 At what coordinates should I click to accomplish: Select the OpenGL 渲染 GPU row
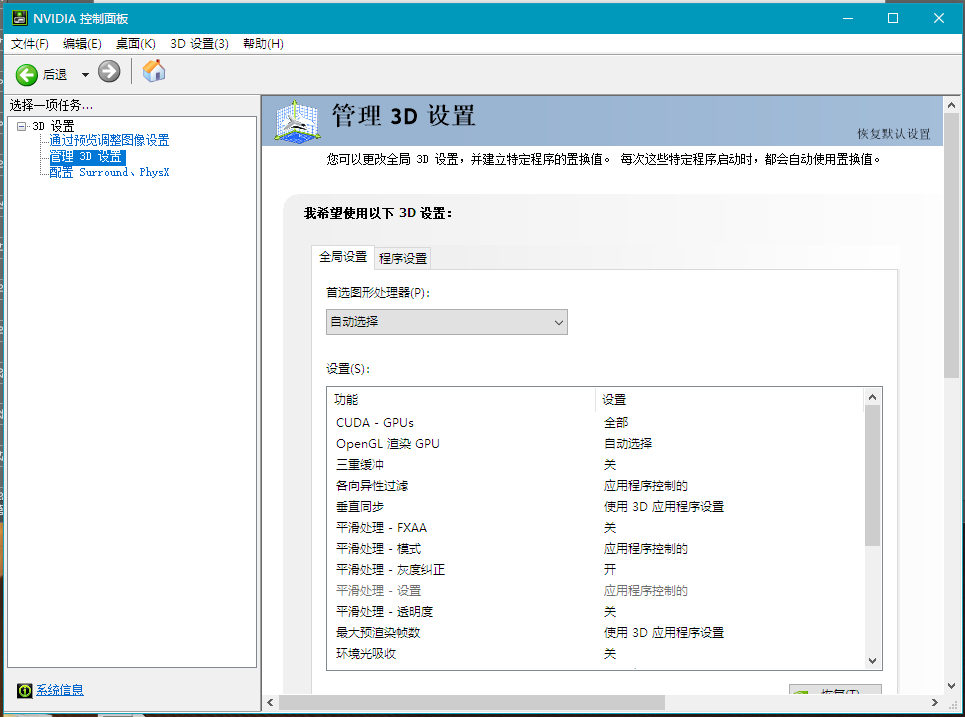(x=596, y=444)
